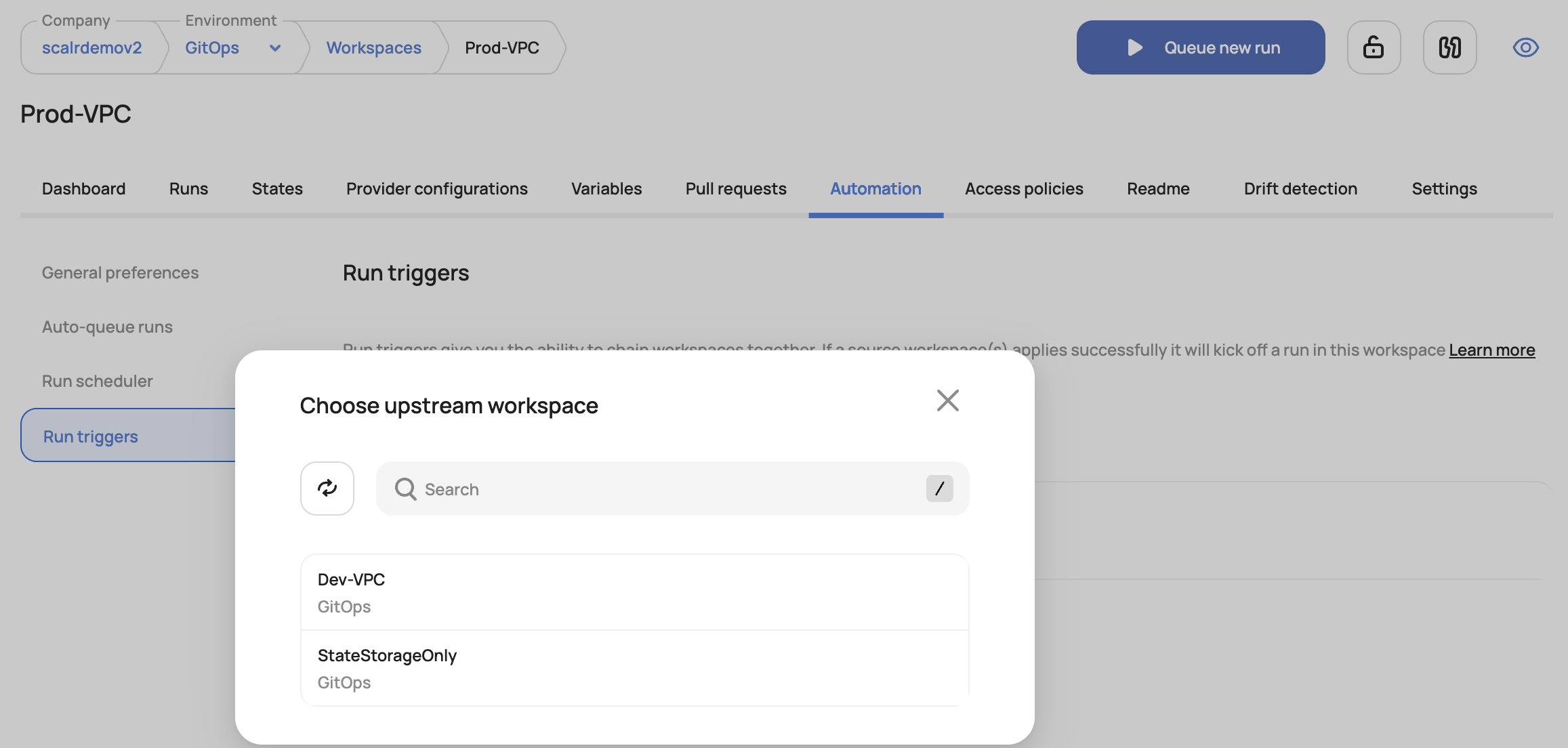Expand the GitOps environment dropdown
Screen dimensions: 1568x748
tap(275, 48)
